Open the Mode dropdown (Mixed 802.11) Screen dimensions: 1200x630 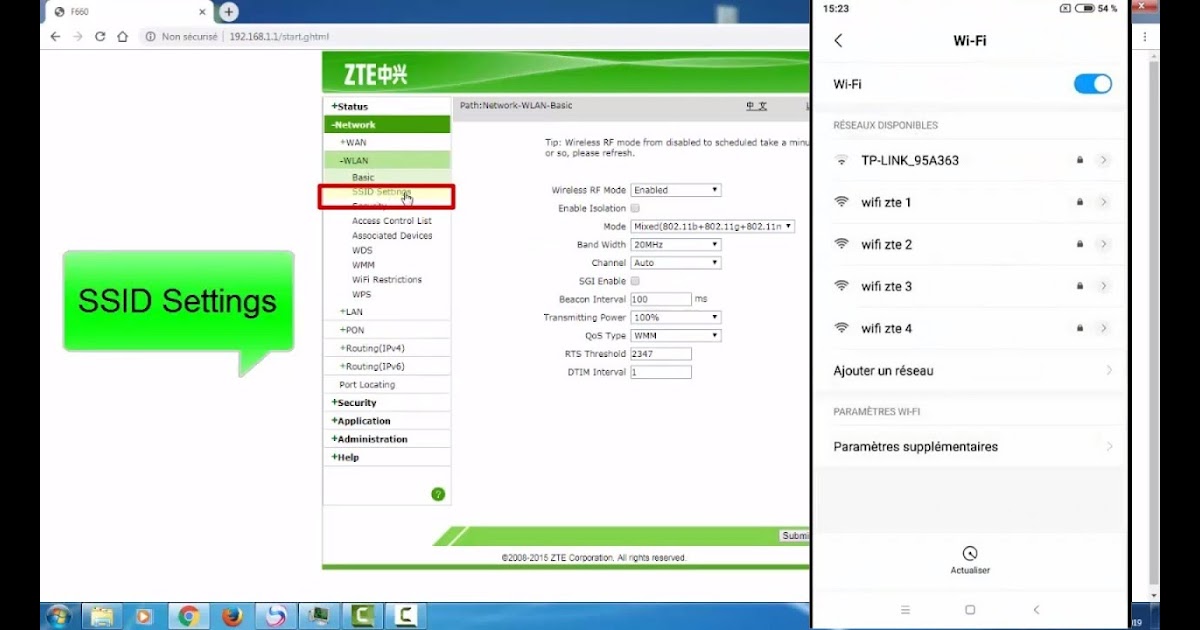[713, 227]
